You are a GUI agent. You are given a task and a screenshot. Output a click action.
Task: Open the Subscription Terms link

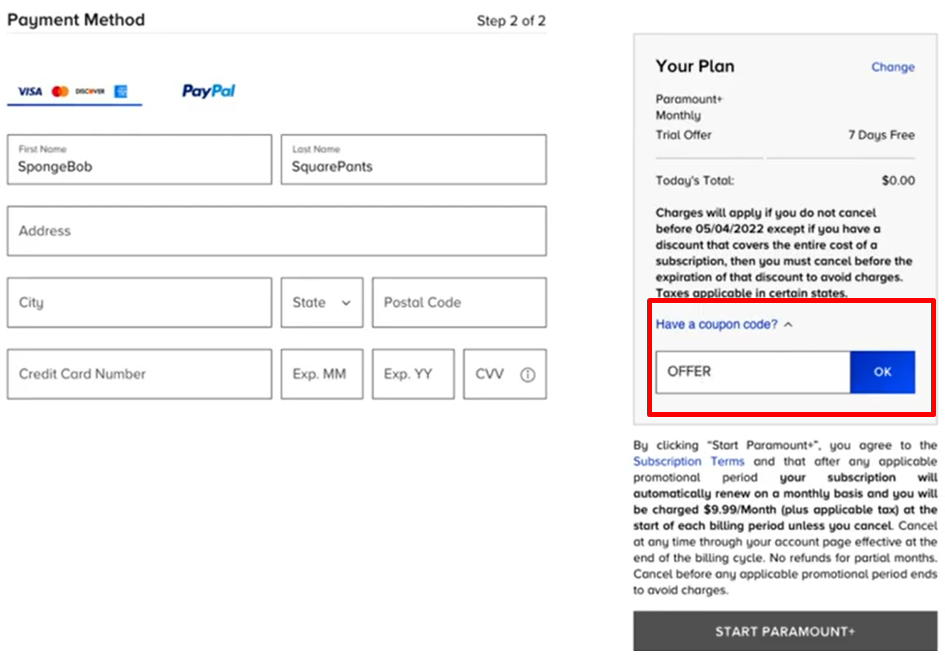[688, 462]
